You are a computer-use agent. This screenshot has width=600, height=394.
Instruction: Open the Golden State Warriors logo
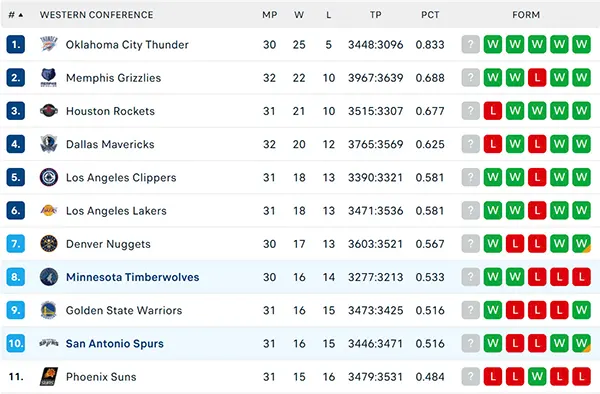click(49, 310)
